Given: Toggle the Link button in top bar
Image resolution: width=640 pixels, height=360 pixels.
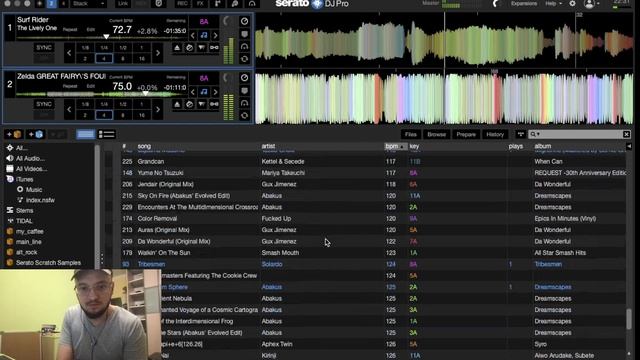Looking at the screenshot, I should tap(122, 4).
